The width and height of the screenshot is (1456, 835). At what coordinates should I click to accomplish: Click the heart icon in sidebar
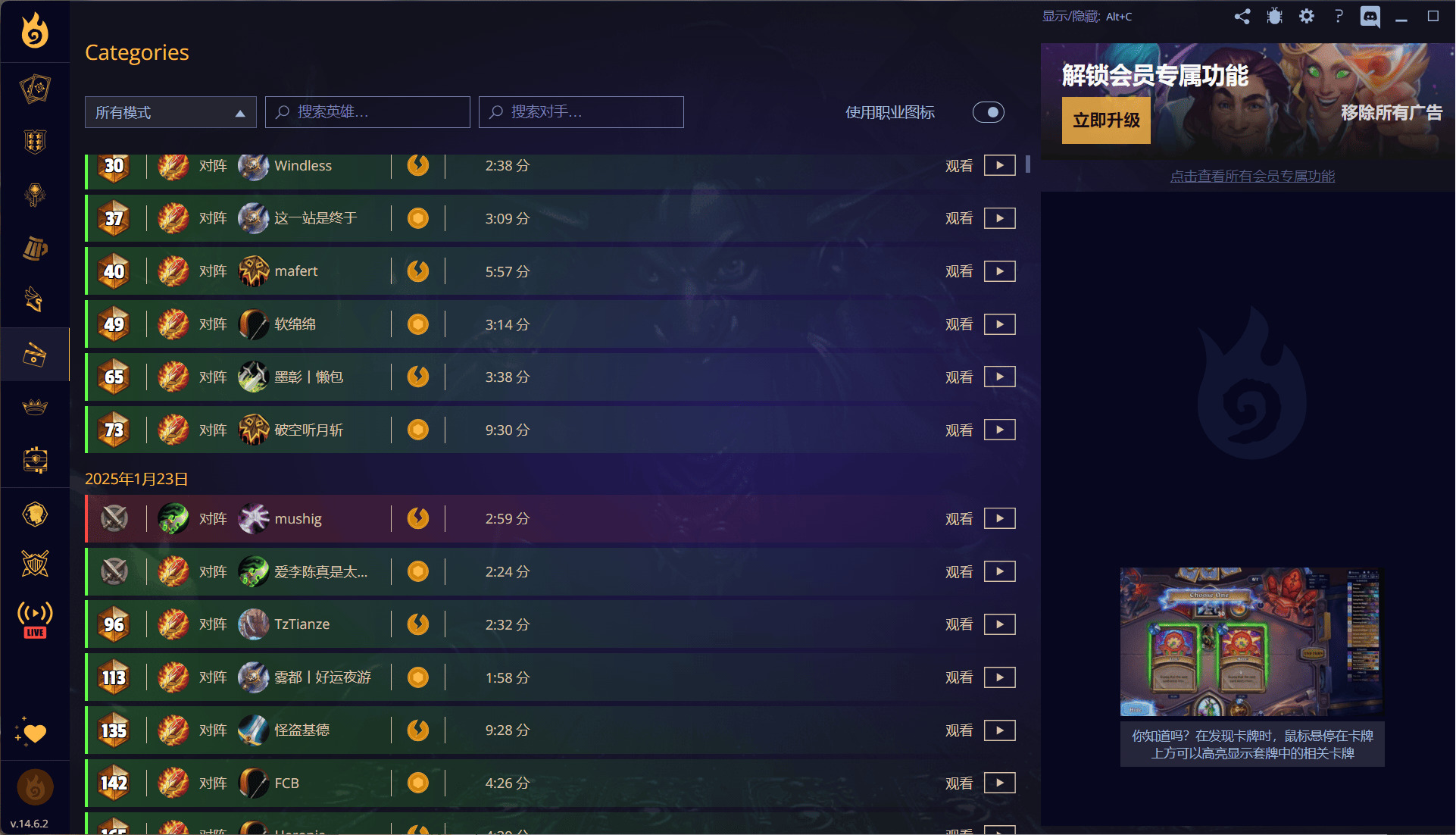pos(31,733)
